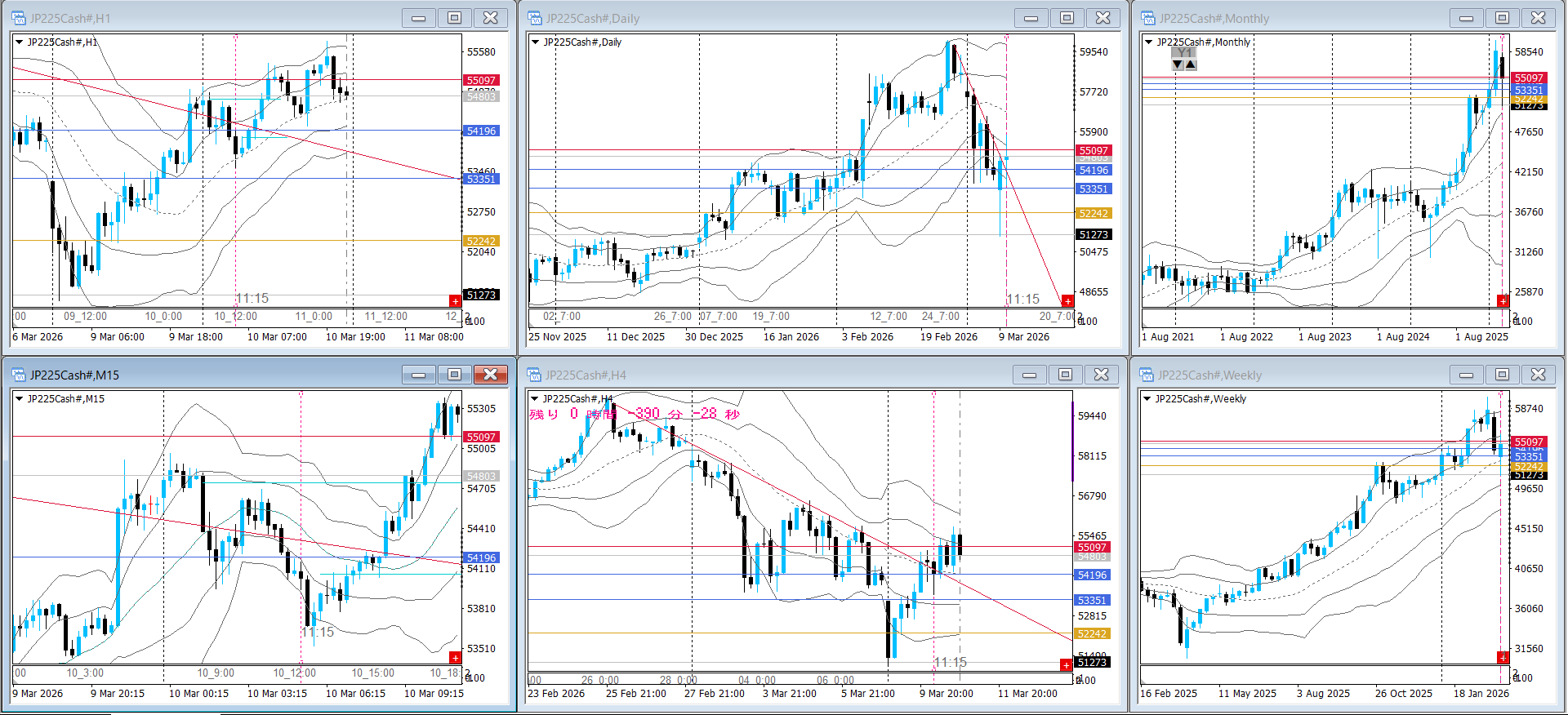Select orange 52242 price label on Daily chart
This screenshot has height=715, width=1568.
pyautogui.click(x=1094, y=214)
